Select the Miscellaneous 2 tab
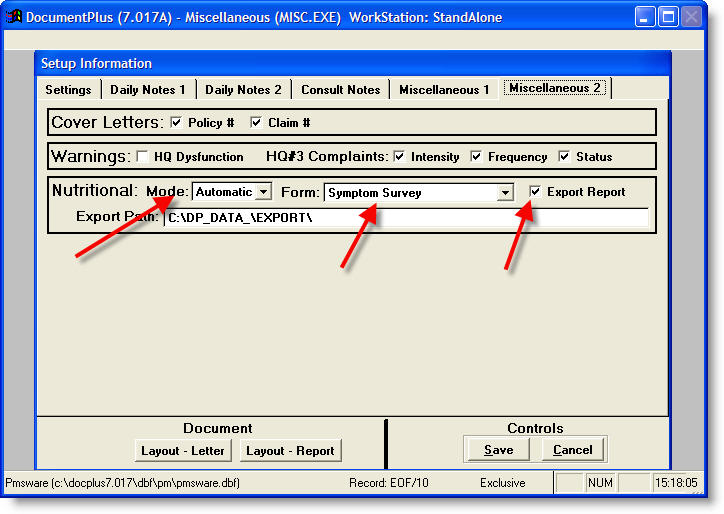This screenshot has height=514, width=724. coord(555,88)
